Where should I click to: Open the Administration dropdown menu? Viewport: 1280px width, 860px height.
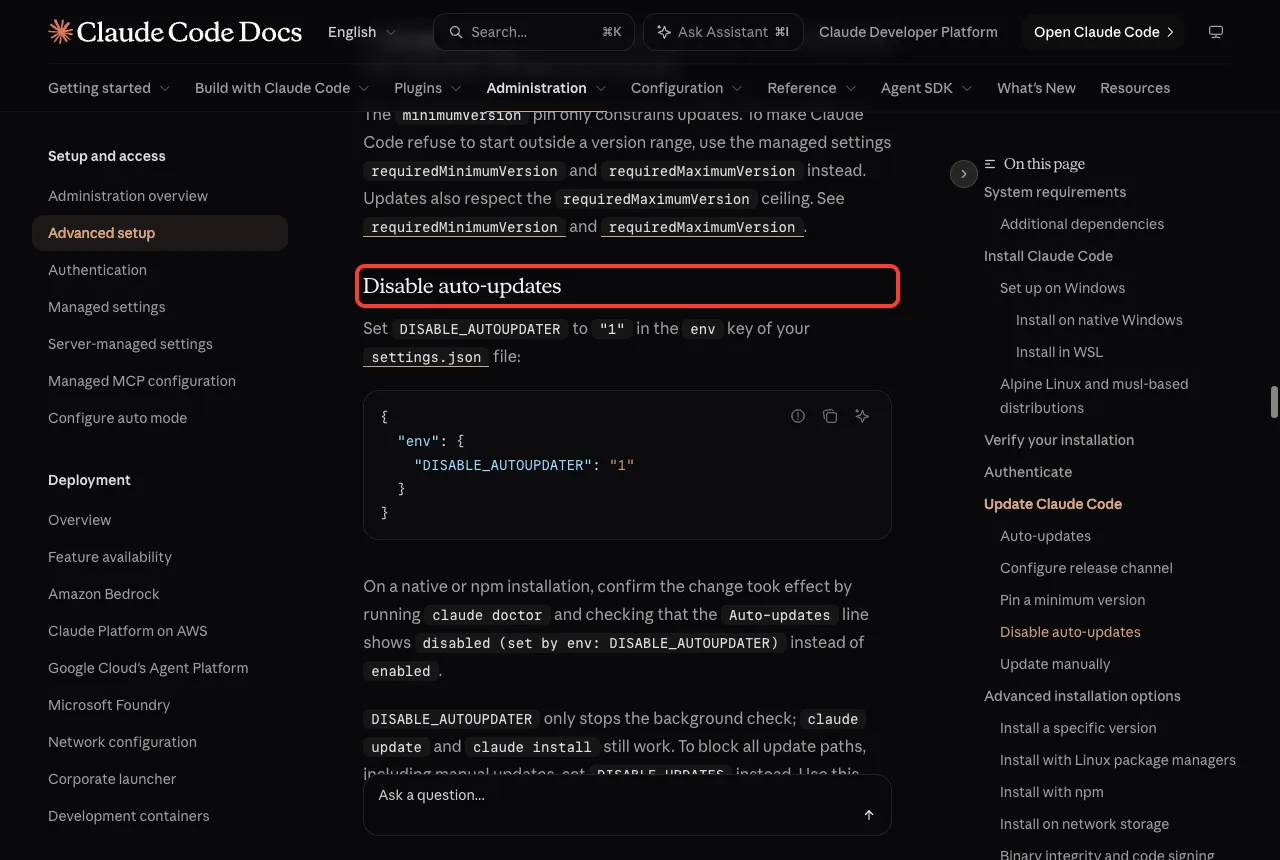coord(546,88)
